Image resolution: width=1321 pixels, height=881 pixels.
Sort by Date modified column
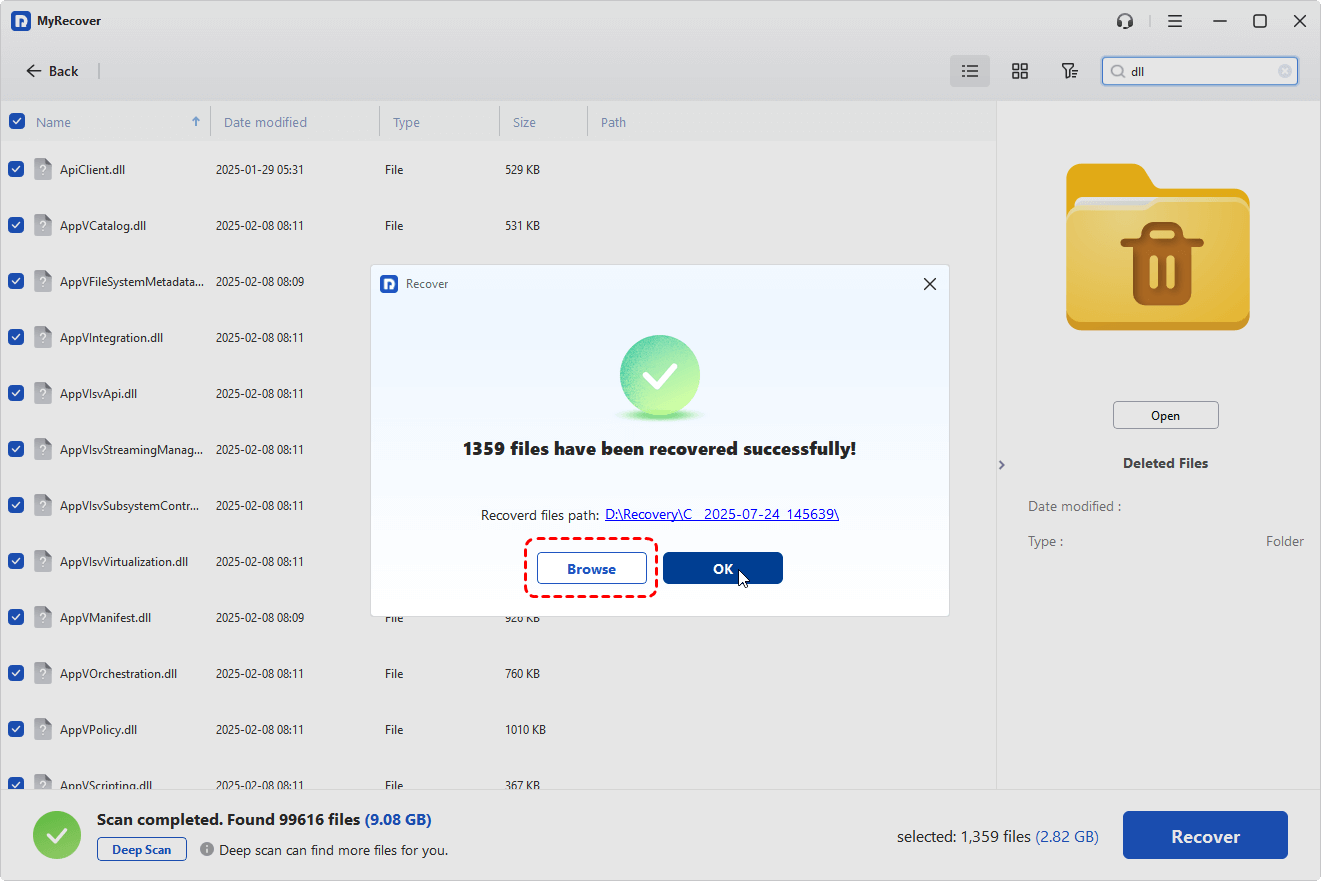pyautogui.click(x=265, y=122)
